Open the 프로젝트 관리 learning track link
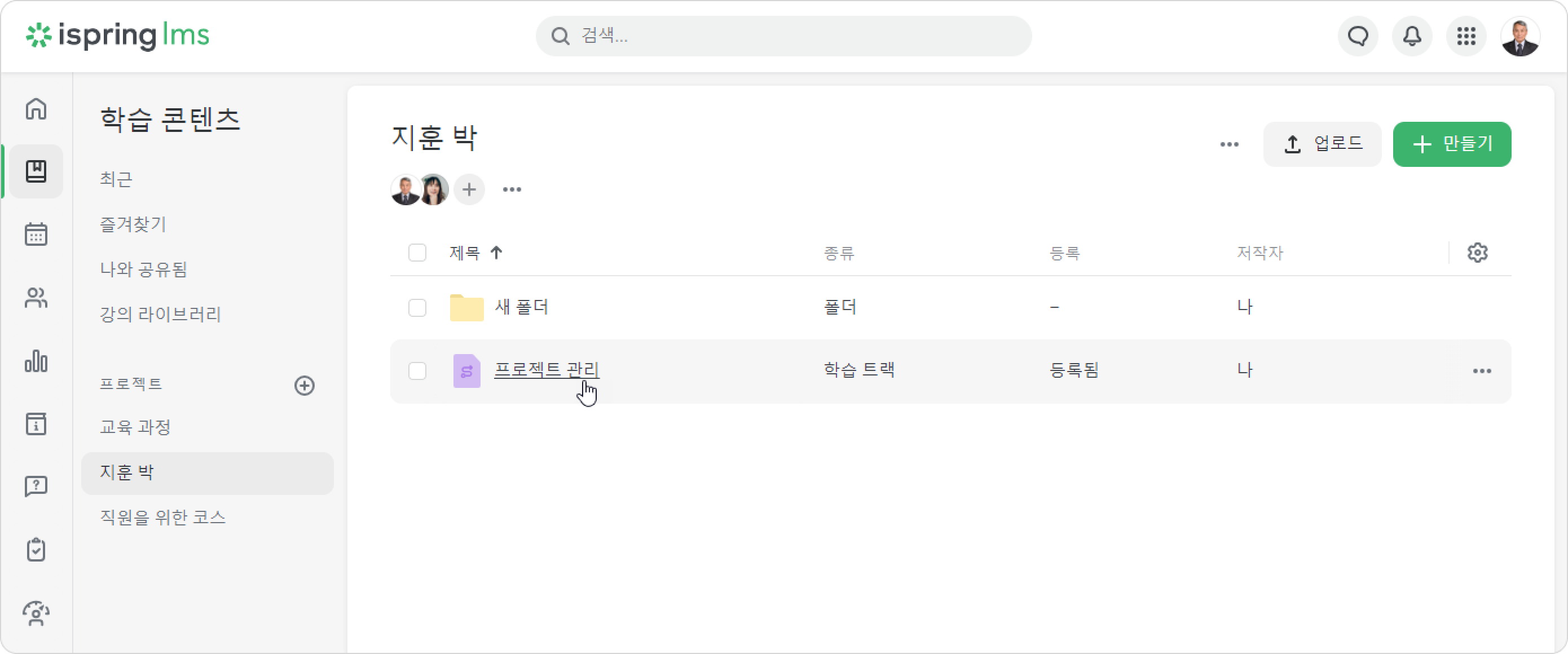The height and width of the screenshot is (654, 1568). (547, 370)
